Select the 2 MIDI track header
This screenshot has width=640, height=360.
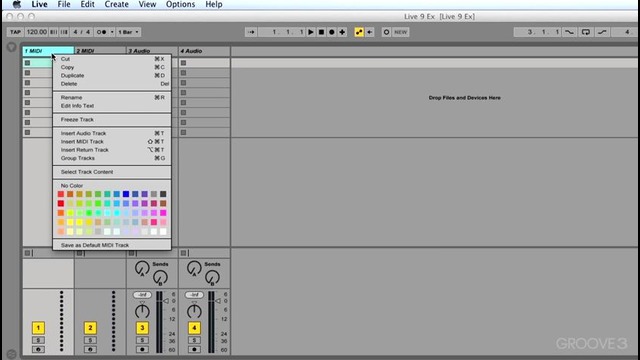coord(100,51)
